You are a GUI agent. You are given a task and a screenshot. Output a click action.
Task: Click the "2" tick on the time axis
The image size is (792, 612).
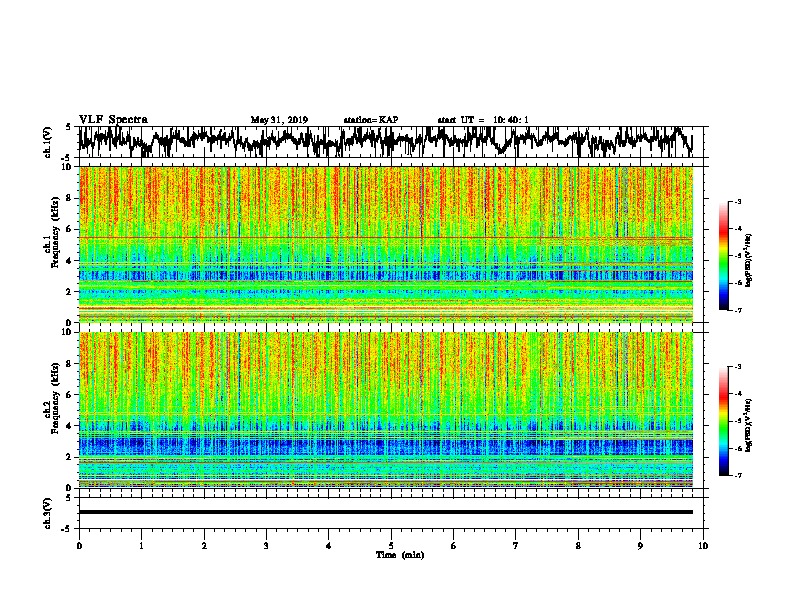pyautogui.click(x=204, y=545)
